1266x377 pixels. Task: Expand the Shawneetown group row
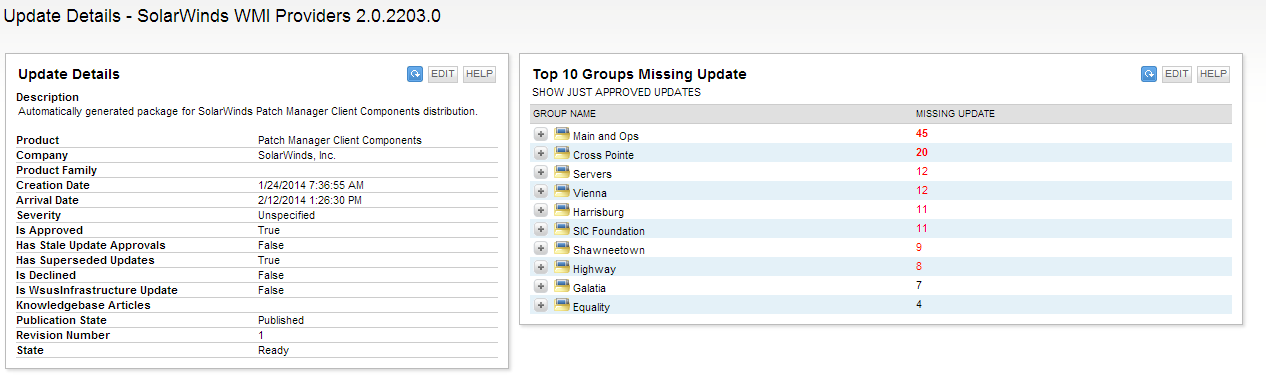[x=540, y=249]
